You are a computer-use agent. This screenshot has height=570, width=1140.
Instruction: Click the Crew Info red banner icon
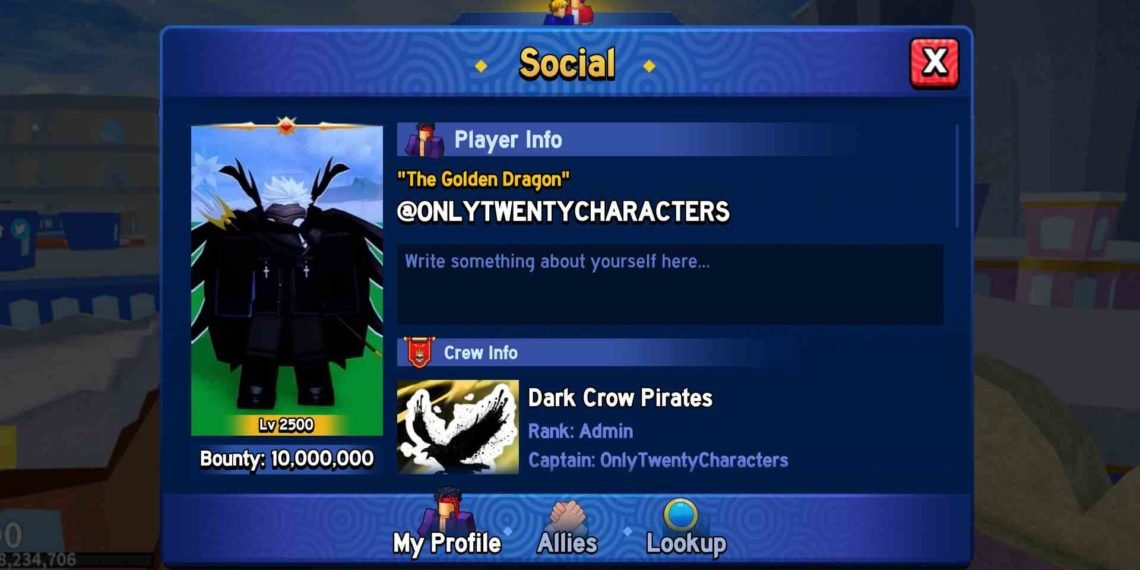coord(420,353)
